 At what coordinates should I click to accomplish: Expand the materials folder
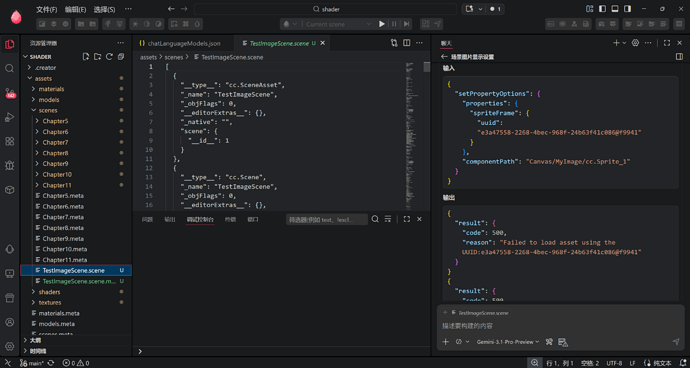click(x=33, y=89)
